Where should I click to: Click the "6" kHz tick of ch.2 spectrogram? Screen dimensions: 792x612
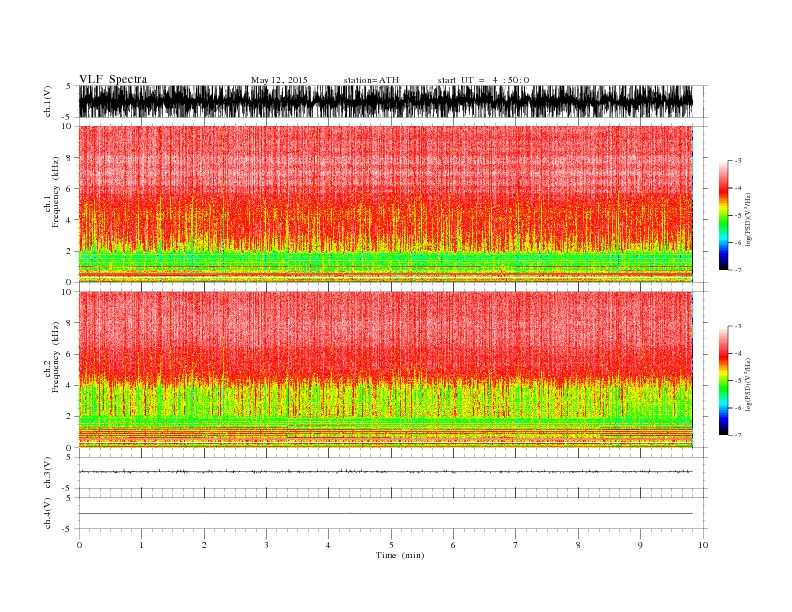point(70,354)
